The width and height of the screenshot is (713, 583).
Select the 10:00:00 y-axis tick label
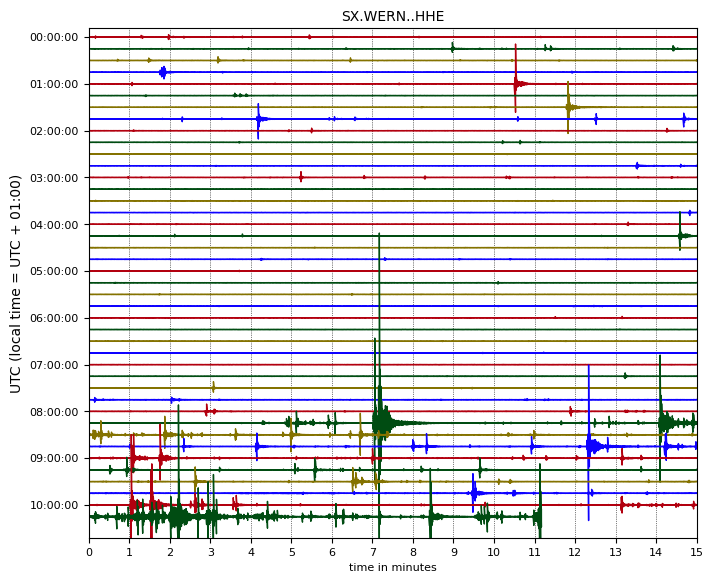(54, 505)
